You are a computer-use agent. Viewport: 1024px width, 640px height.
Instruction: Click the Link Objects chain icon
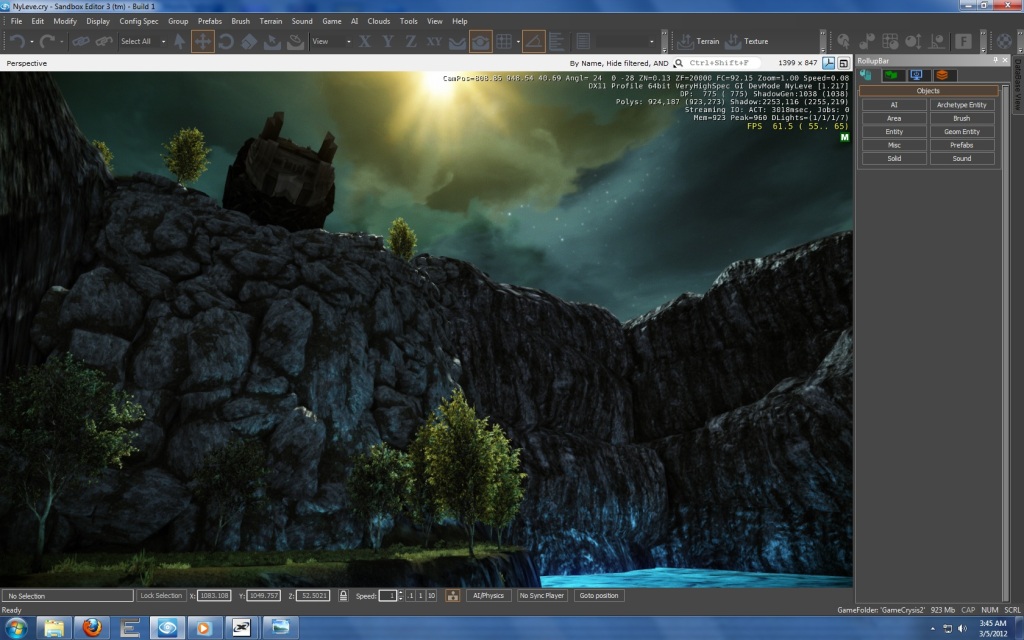(x=79, y=42)
